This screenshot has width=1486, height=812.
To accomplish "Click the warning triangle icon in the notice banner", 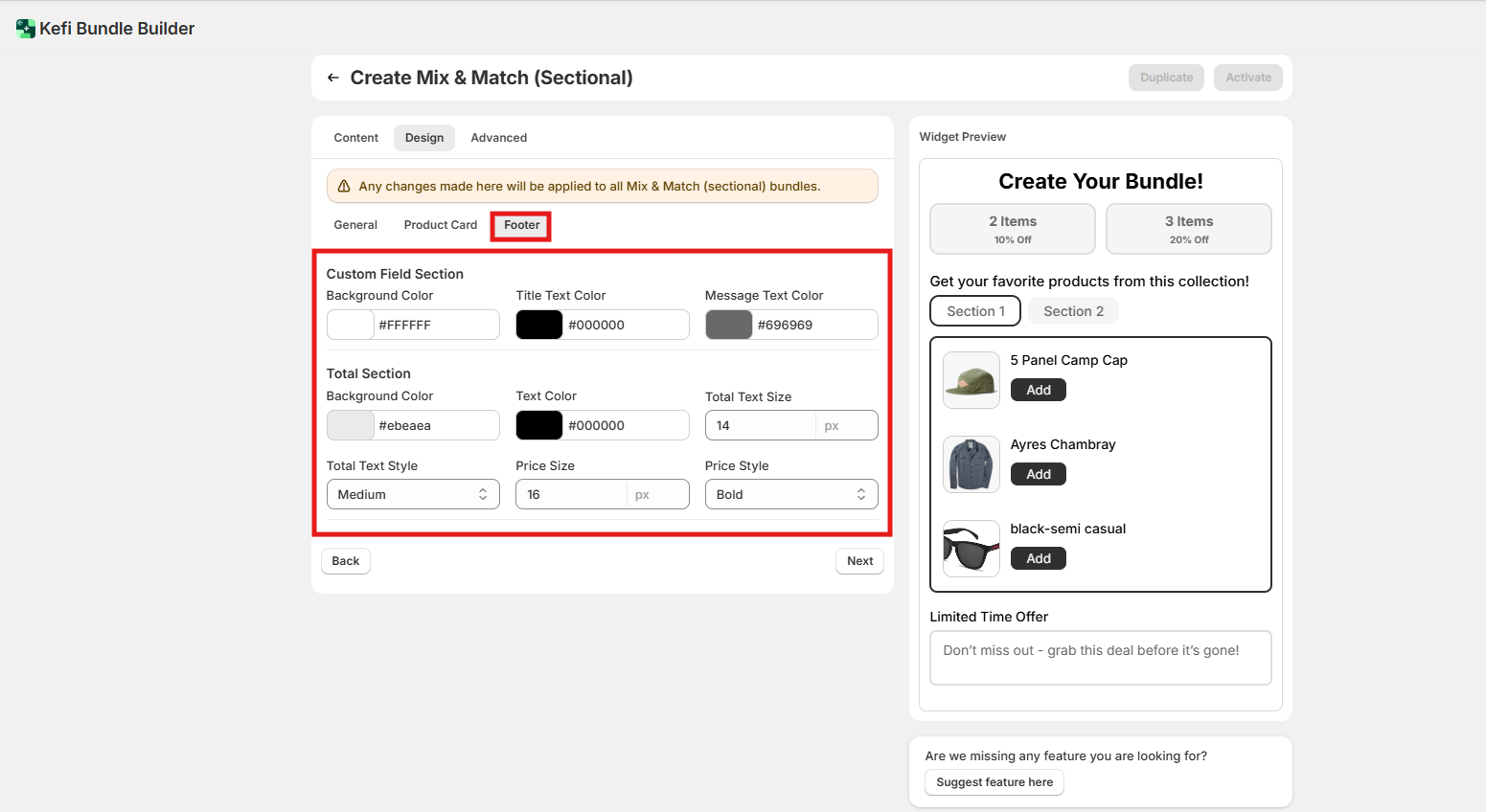I will [x=344, y=187].
